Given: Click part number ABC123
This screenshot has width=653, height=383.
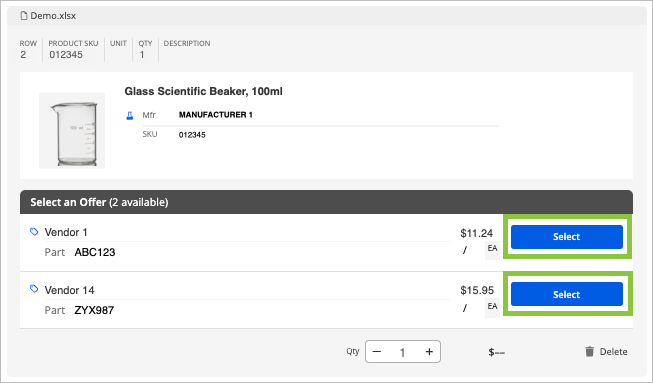Looking at the screenshot, I should [x=95, y=252].
